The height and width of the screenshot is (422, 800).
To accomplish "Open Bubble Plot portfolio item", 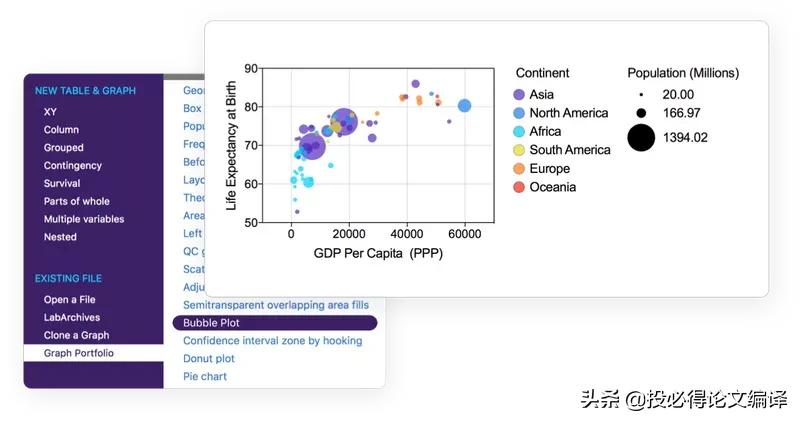I will click(x=211, y=323).
